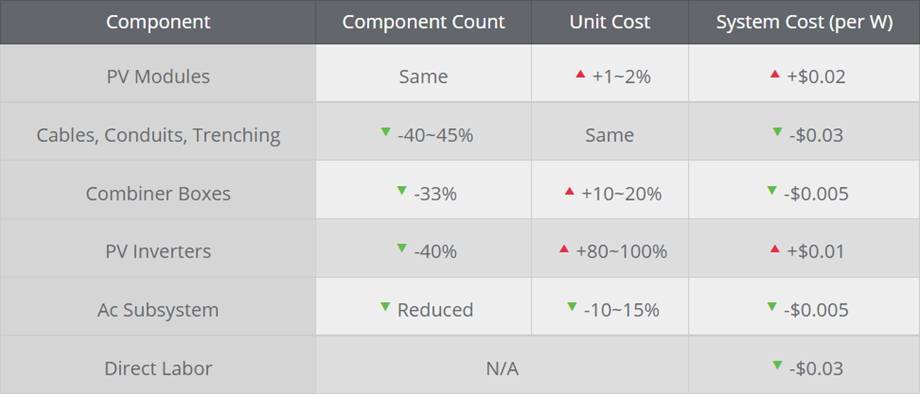Click the N/A cell for Direct Labor
The image size is (920, 394).
(502, 369)
